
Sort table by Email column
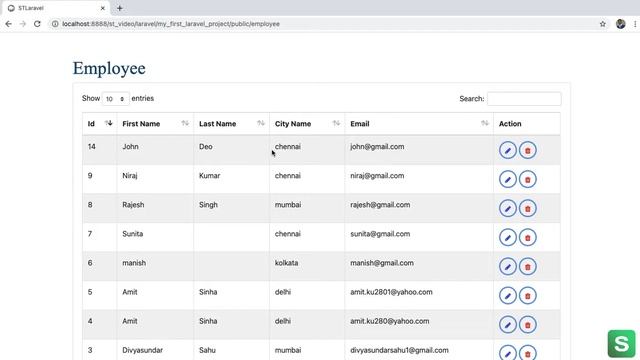[x=419, y=124]
